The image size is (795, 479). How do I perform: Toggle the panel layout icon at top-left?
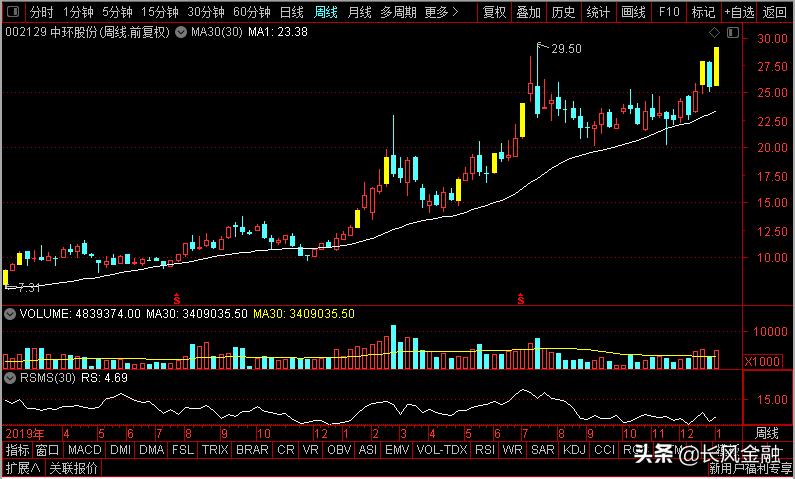13,12
